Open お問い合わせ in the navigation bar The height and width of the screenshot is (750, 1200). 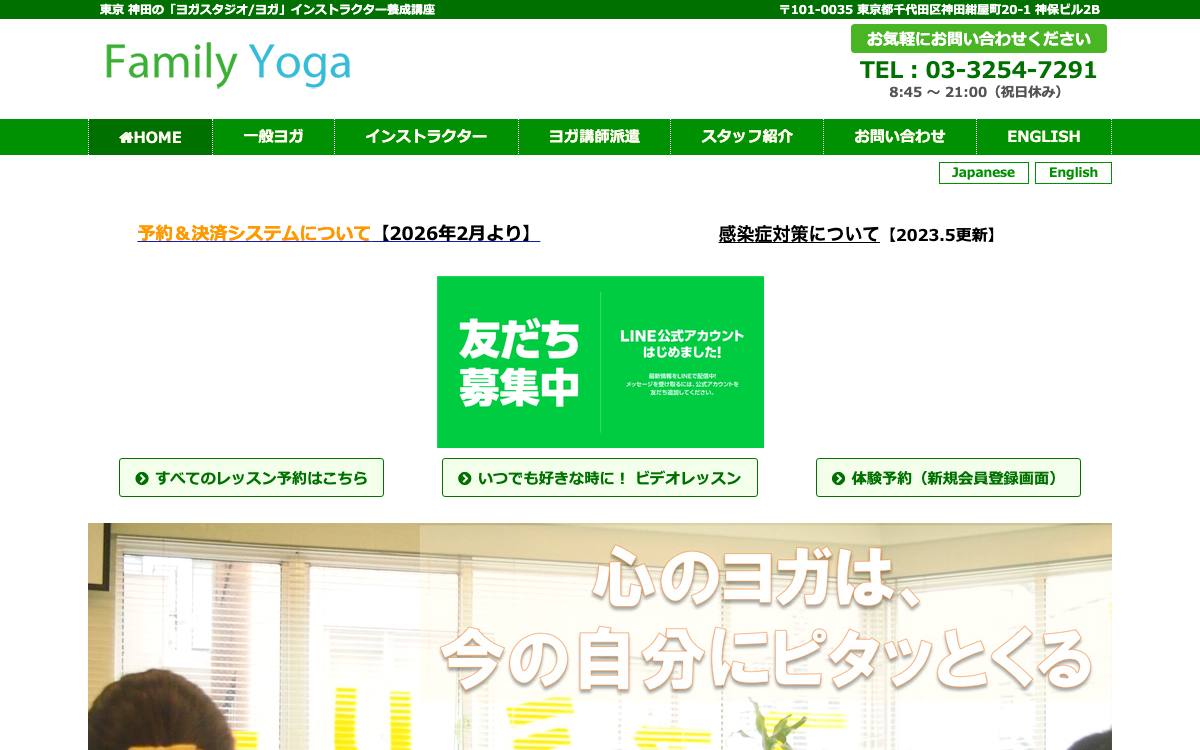click(899, 137)
